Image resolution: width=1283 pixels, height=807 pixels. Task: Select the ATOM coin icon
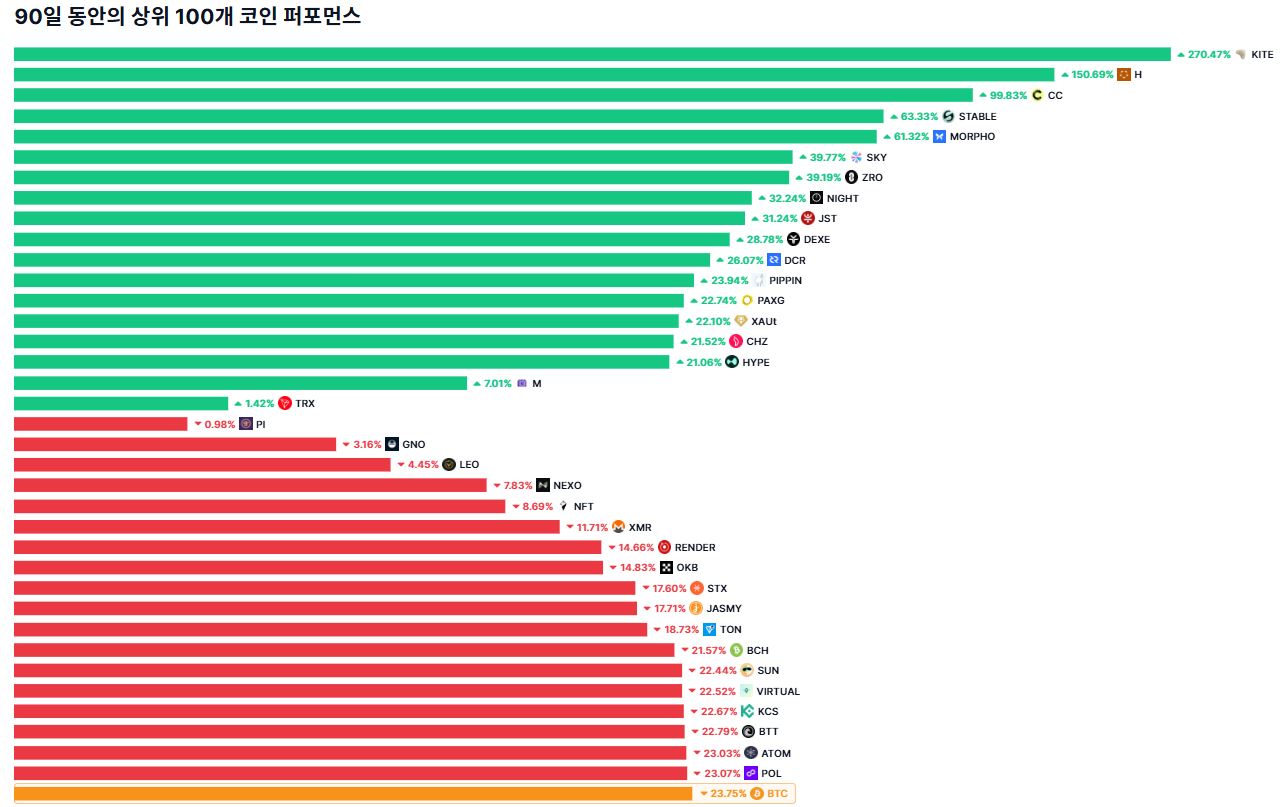[x=751, y=753]
